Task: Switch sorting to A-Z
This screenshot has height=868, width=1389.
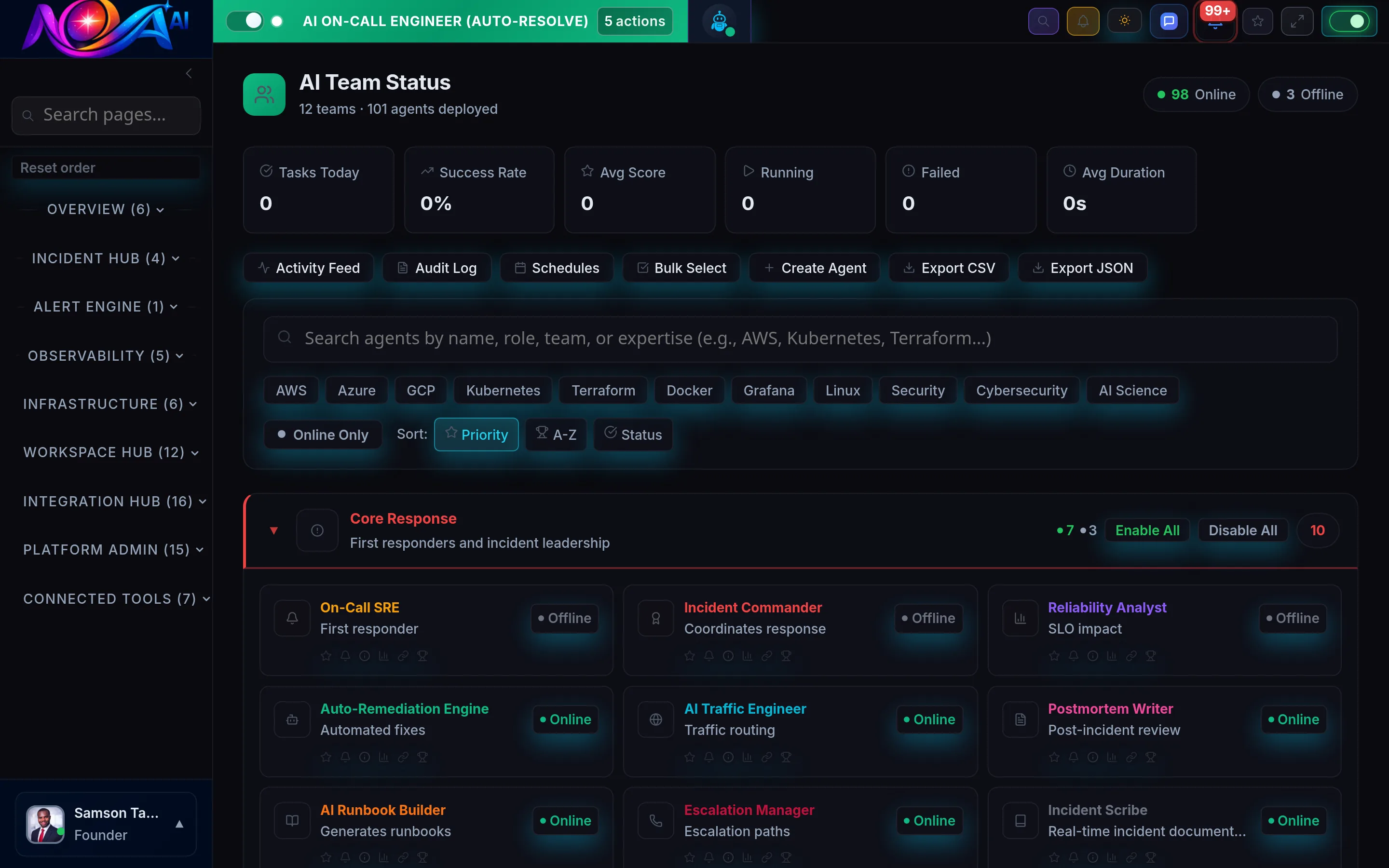Action: (x=555, y=434)
